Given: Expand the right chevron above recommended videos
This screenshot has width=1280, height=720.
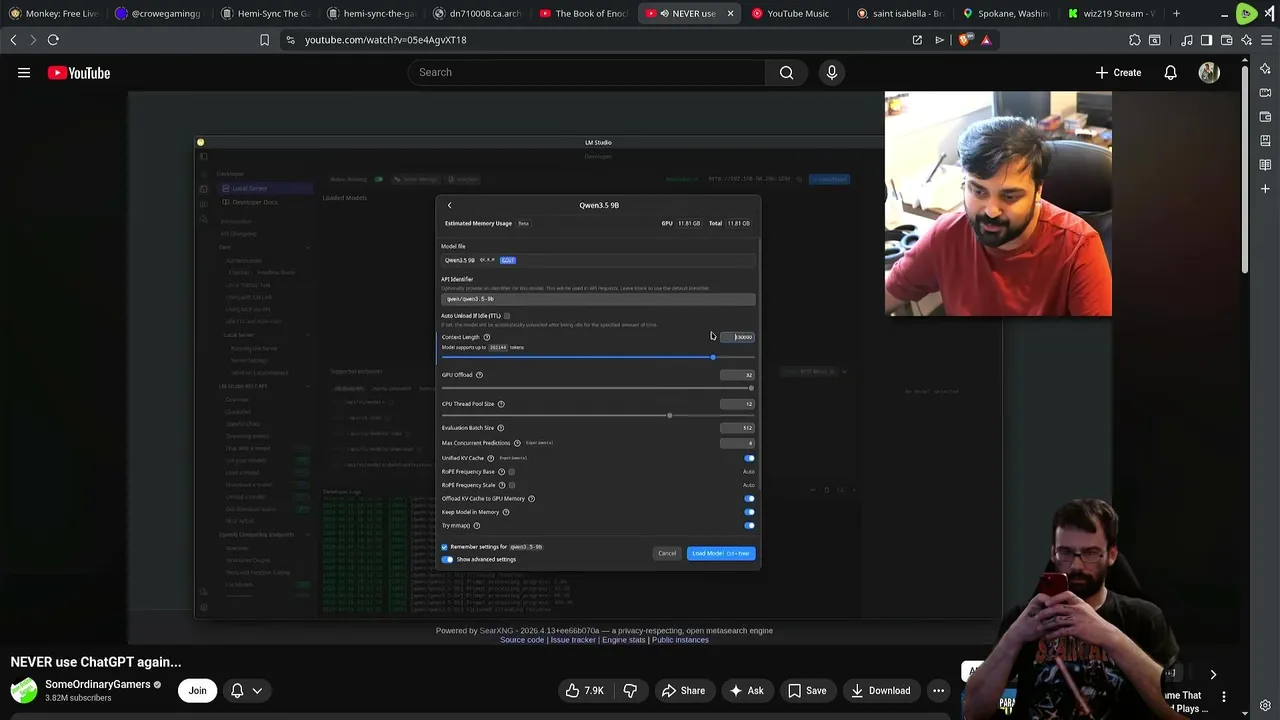Looking at the screenshot, I should coord(1213,675).
